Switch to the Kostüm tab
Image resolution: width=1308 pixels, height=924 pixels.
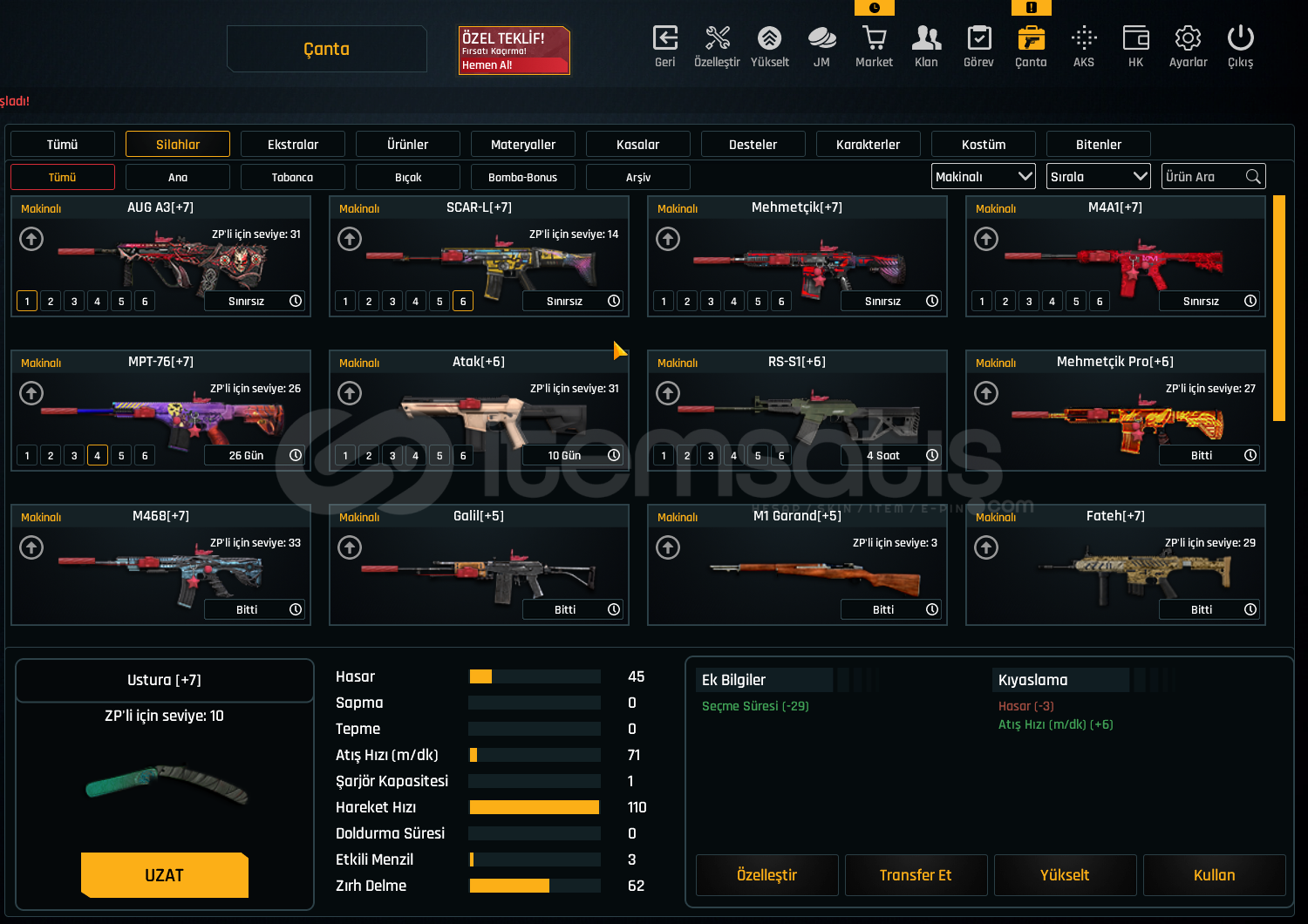tap(983, 145)
